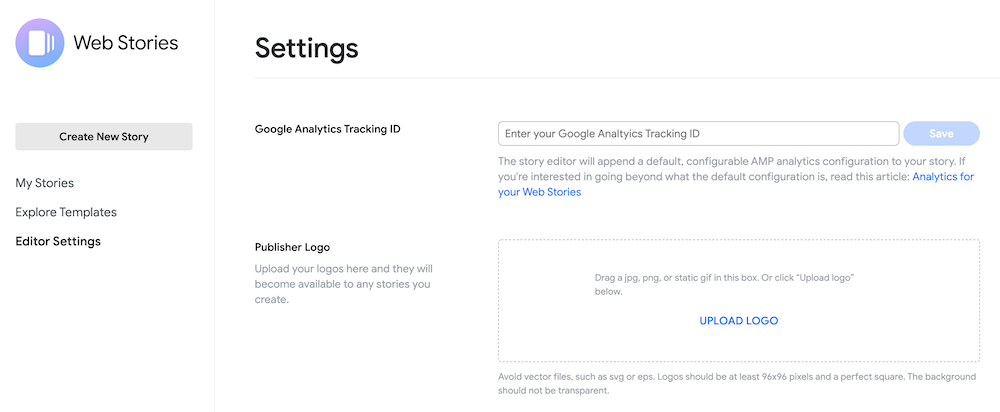Image resolution: width=1000 pixels, height=412 pixels.
Task: Click the UPLOAD LOGO button
Action: 738,321
